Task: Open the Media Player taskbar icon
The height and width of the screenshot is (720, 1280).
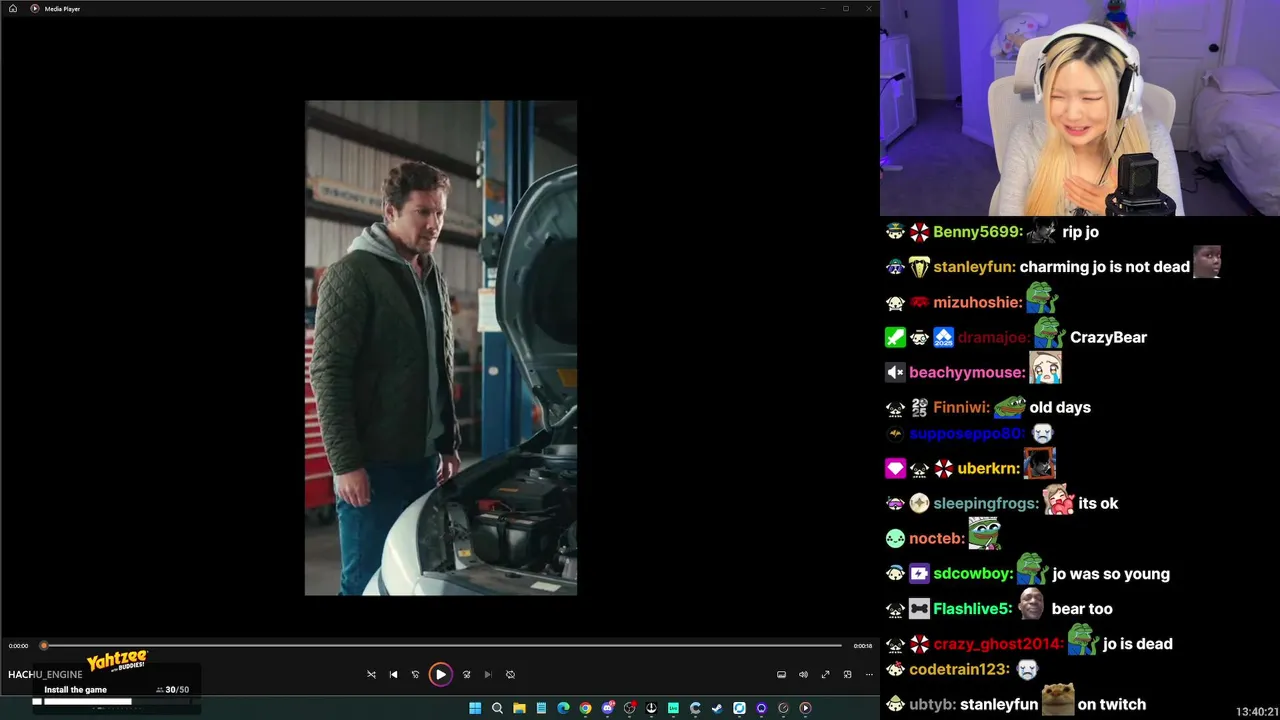Action: point(805,708)
